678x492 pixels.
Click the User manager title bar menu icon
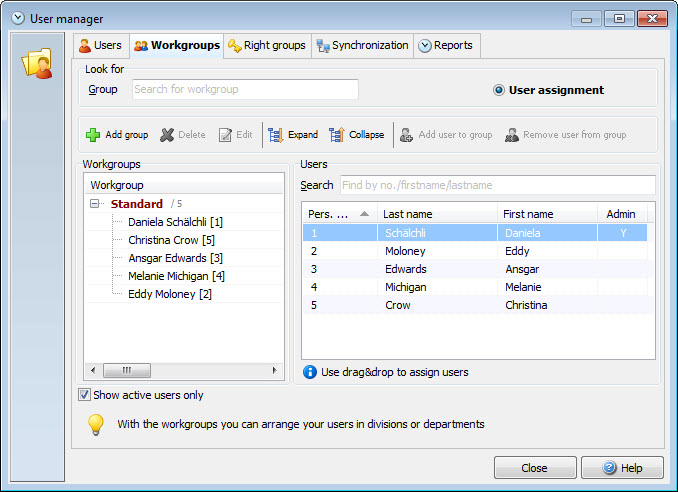18,18
